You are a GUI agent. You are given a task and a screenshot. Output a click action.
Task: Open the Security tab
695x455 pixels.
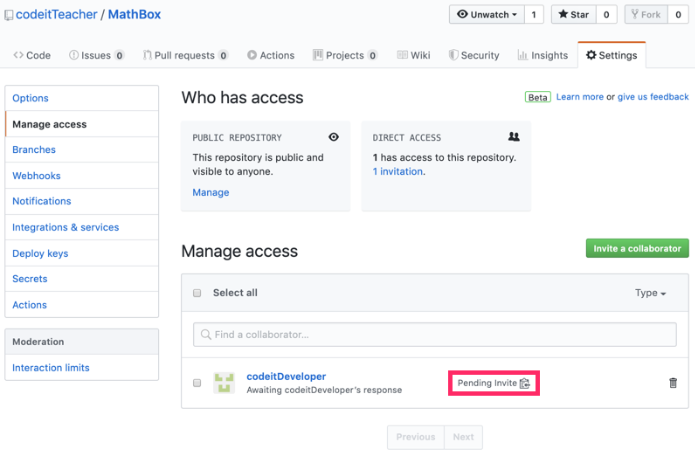point(474,55)
